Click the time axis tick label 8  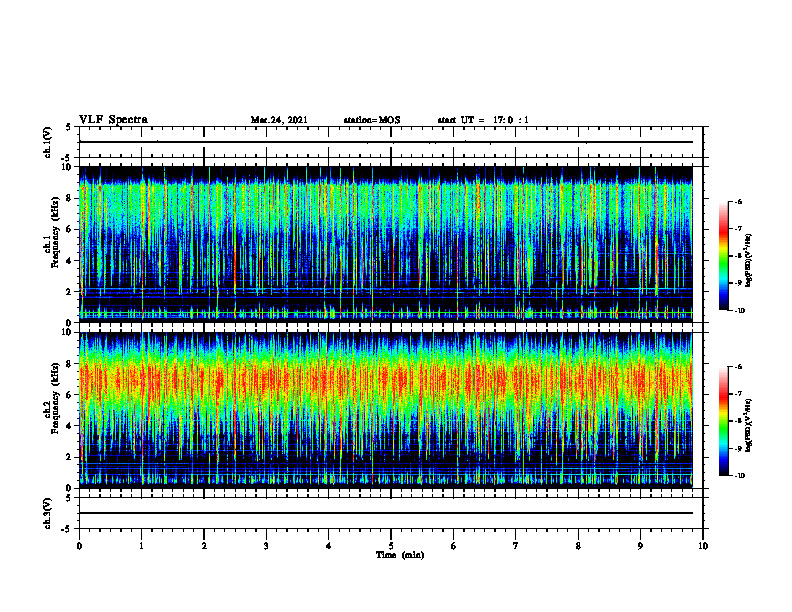pos(578,546)
